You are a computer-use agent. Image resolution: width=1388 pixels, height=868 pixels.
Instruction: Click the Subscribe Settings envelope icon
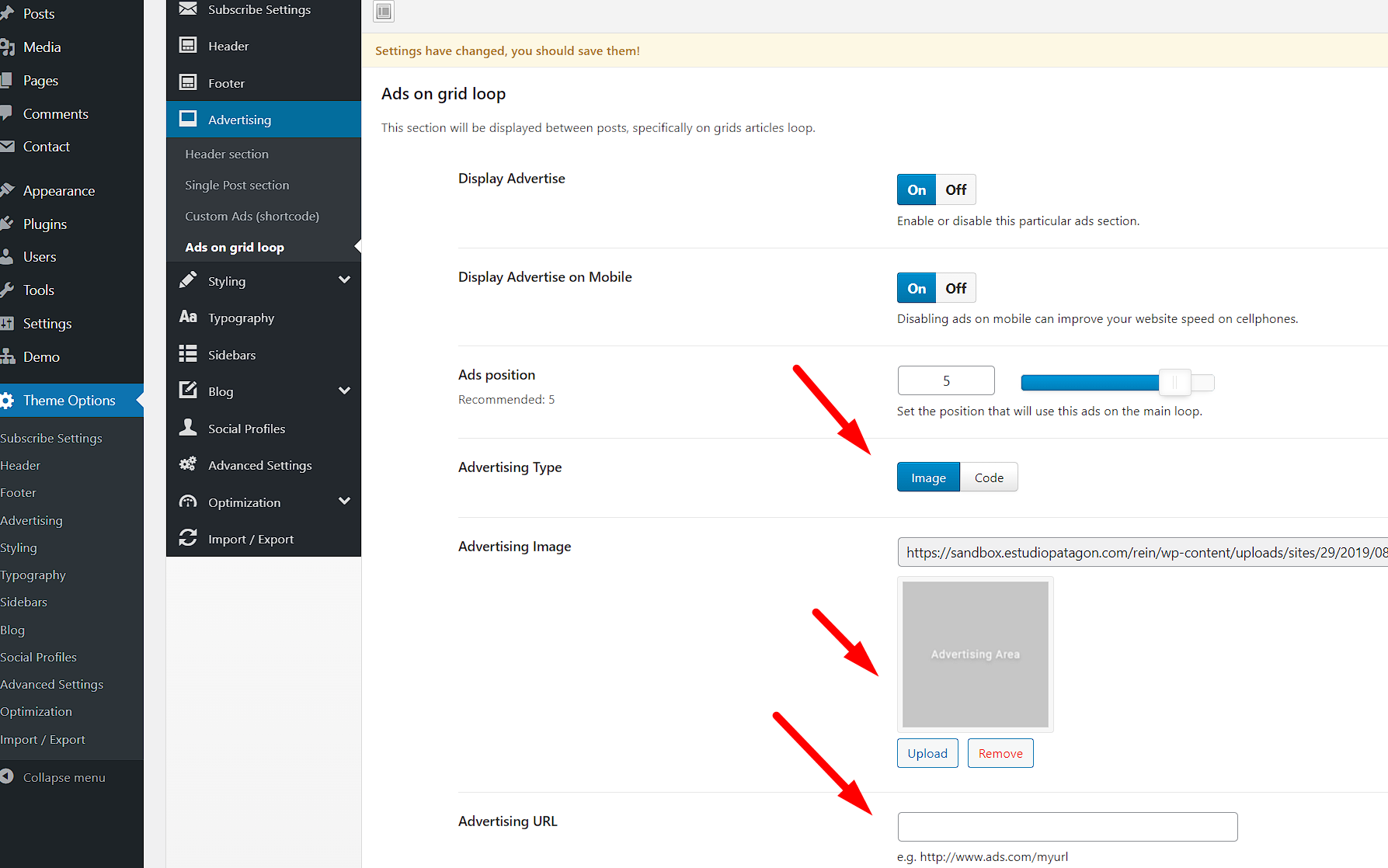[x=188, y=9]
